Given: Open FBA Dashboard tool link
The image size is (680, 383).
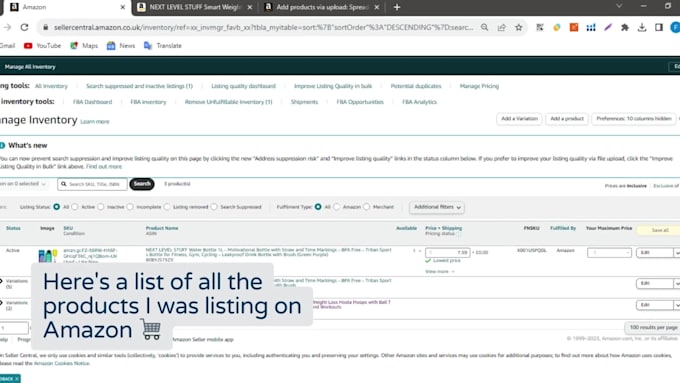Looking at the screenshot, I should coord(92,102).
